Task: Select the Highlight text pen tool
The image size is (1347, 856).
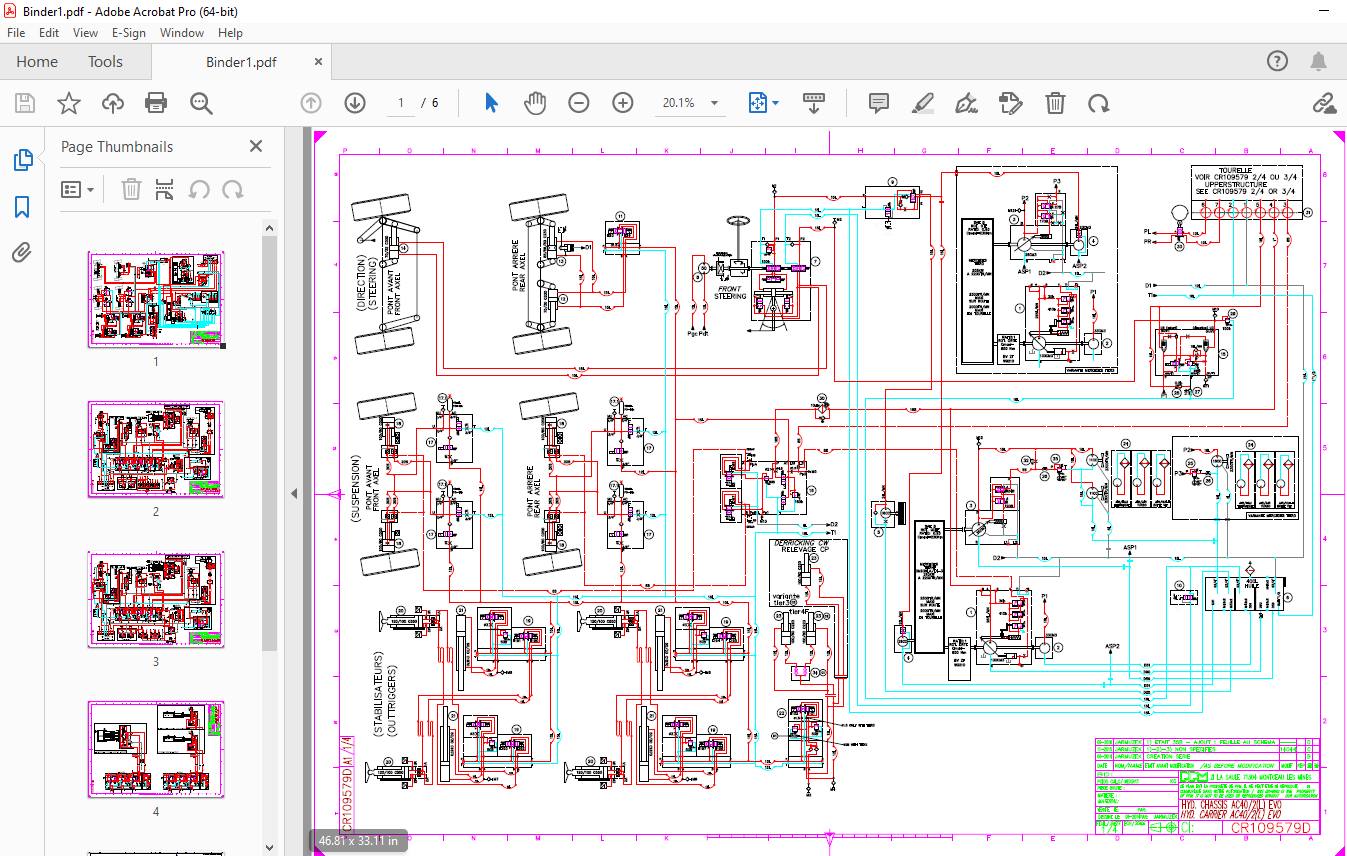Action: click(922, 103)
